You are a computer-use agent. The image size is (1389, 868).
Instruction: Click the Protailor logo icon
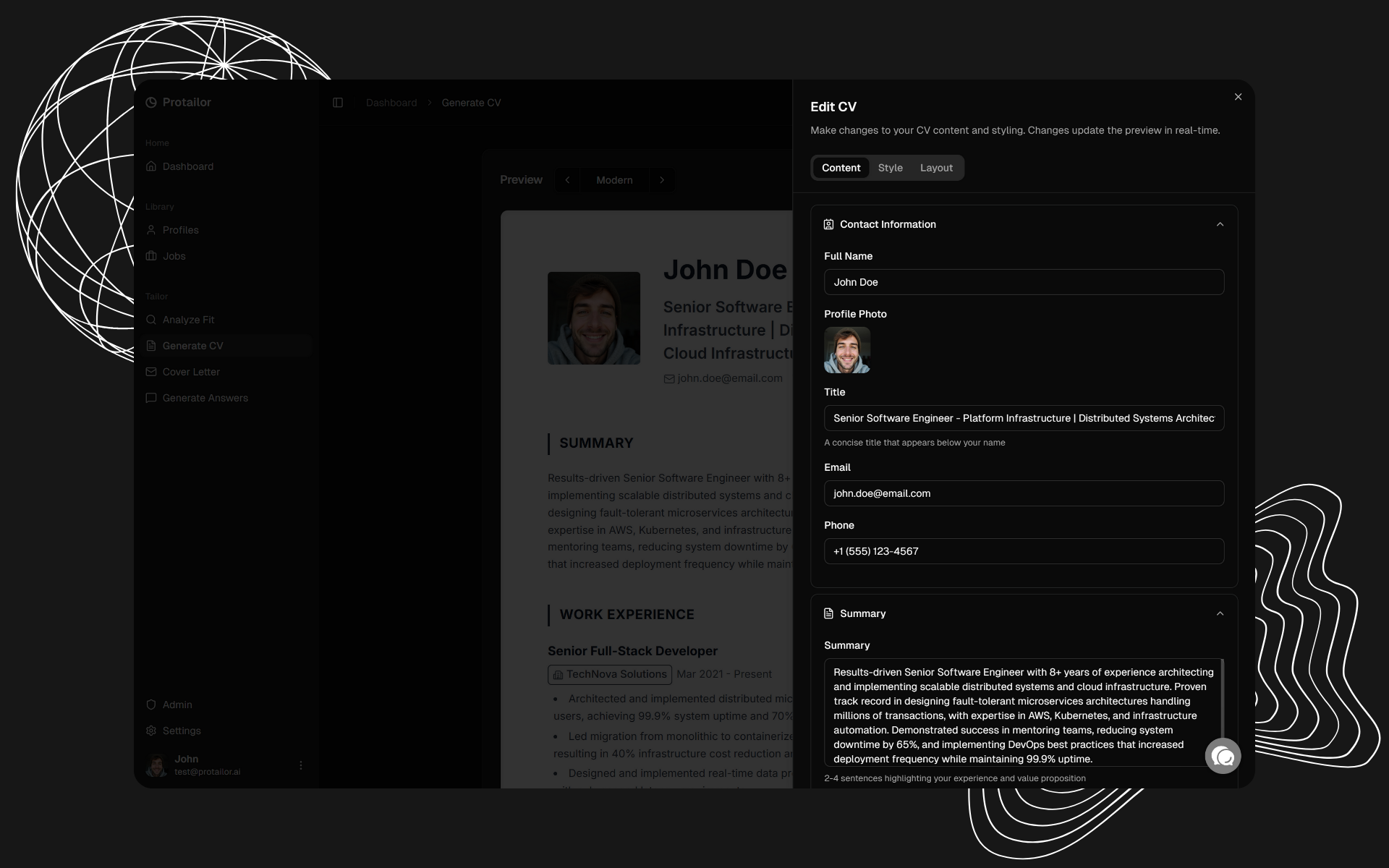(151, 103)
